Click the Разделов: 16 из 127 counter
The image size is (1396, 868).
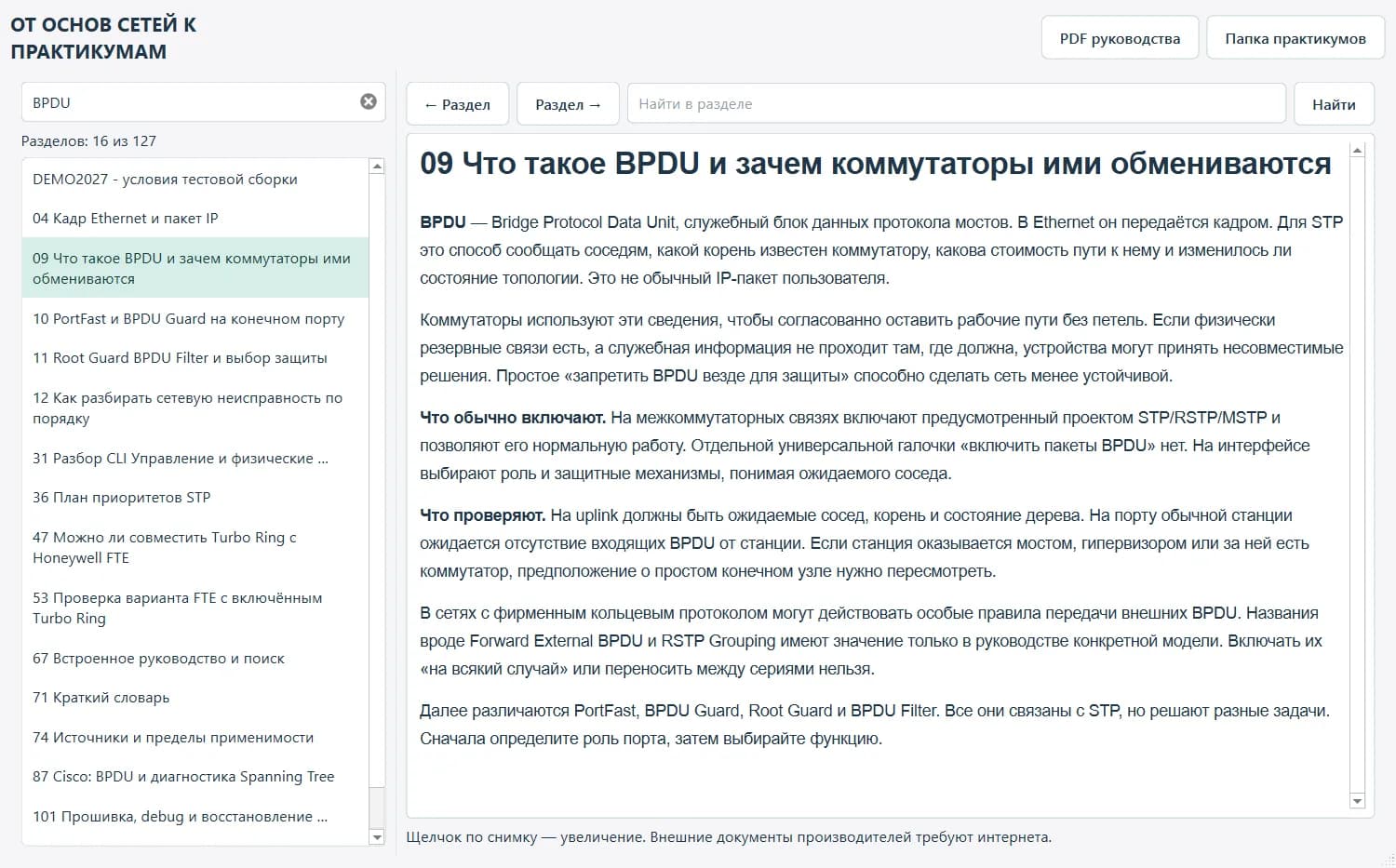click(88, 141)
